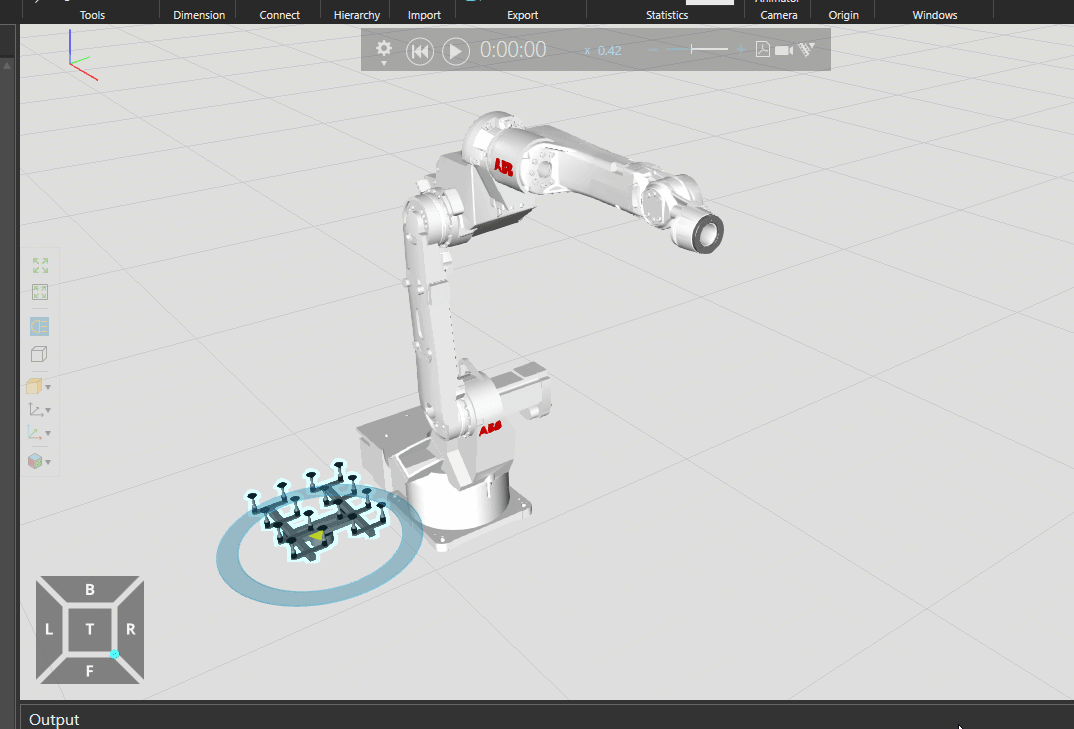Open the Tools ribbon group
This screenshot has height=729, width=1074.
click(92, 15)
